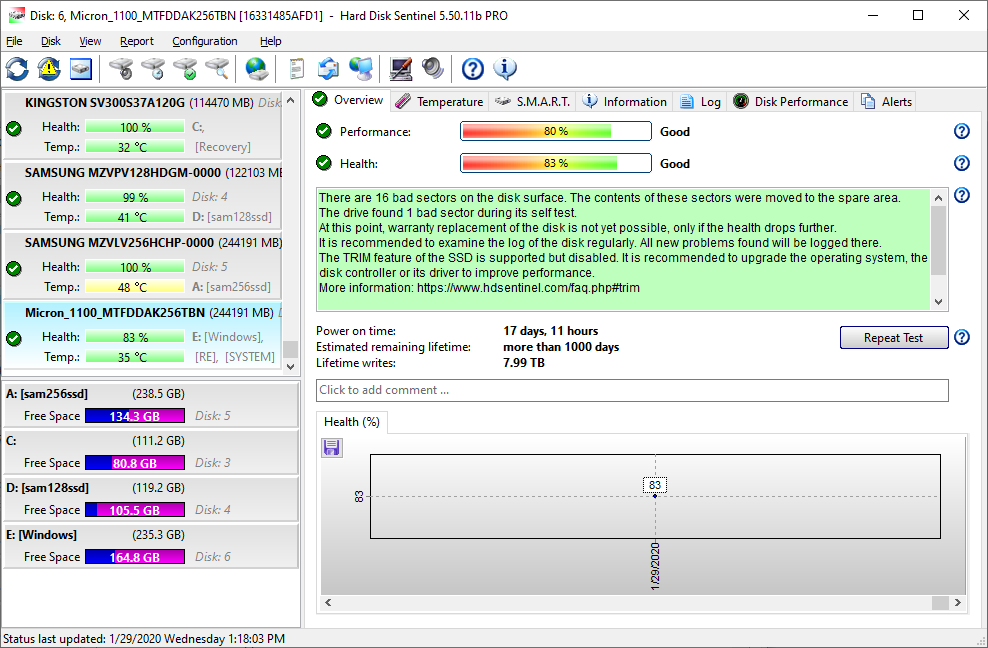Click the refresh disk status toolbar icon

click(17, 69)
